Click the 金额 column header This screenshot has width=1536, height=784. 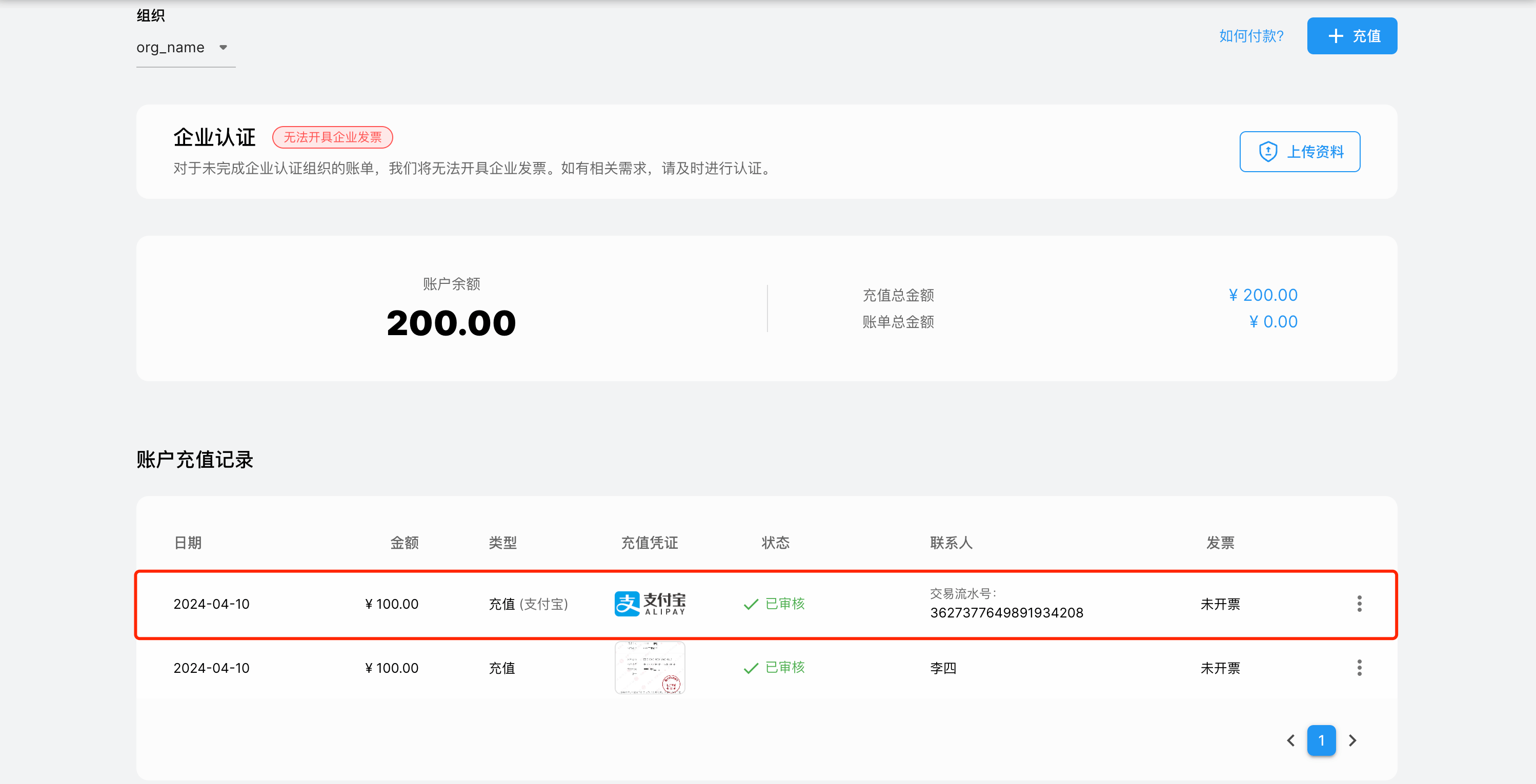point(405,543)
